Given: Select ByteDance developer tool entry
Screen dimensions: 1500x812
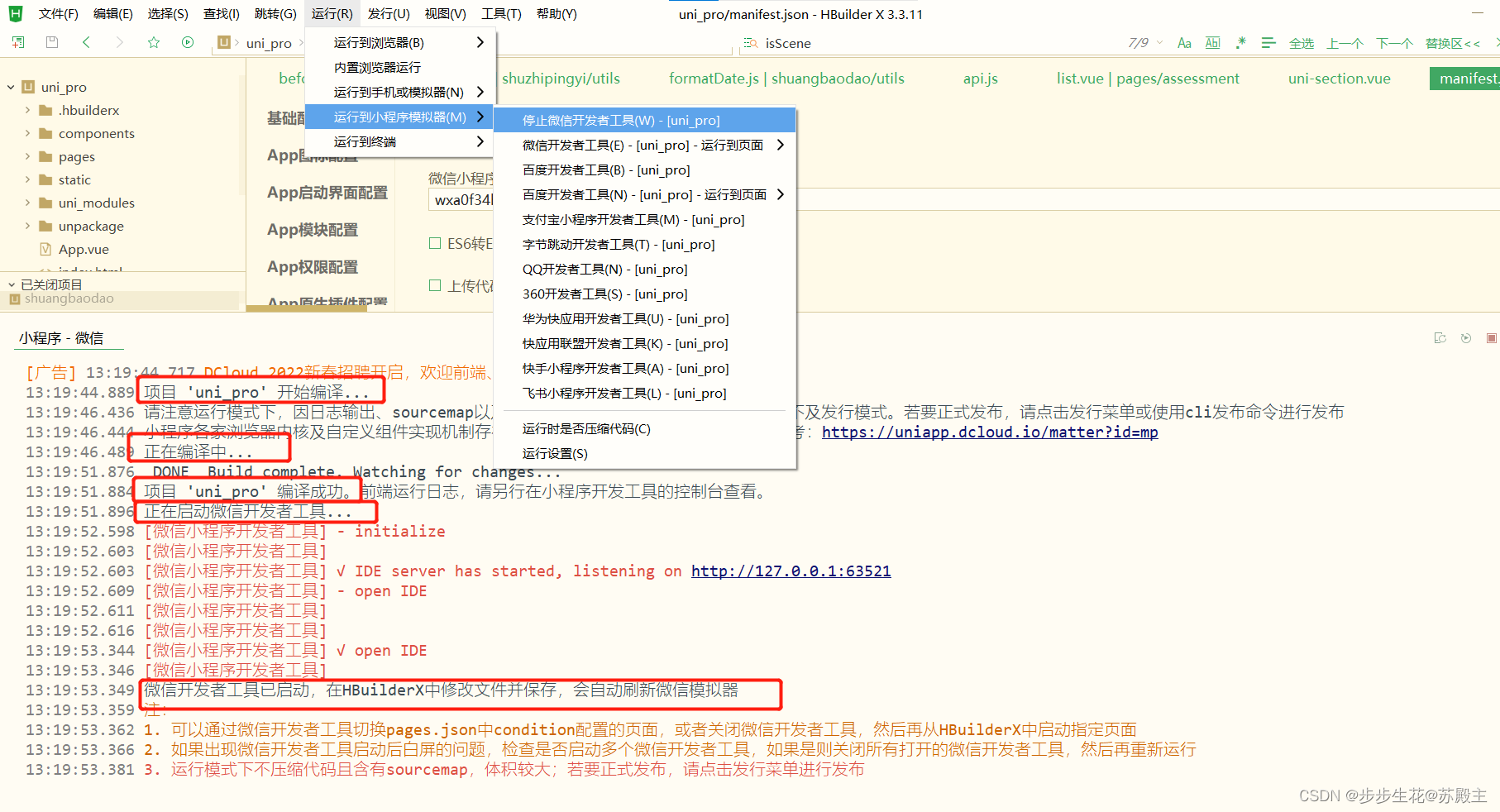Looking at the screenshot, I should pos(645,244).
